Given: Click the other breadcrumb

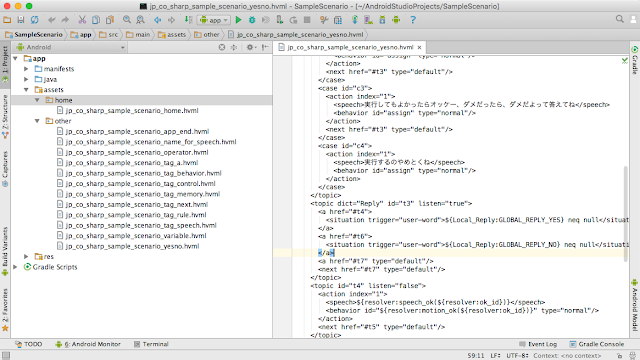Looking at the screenshot, I should pyautogui.click(x=207, y=35).
